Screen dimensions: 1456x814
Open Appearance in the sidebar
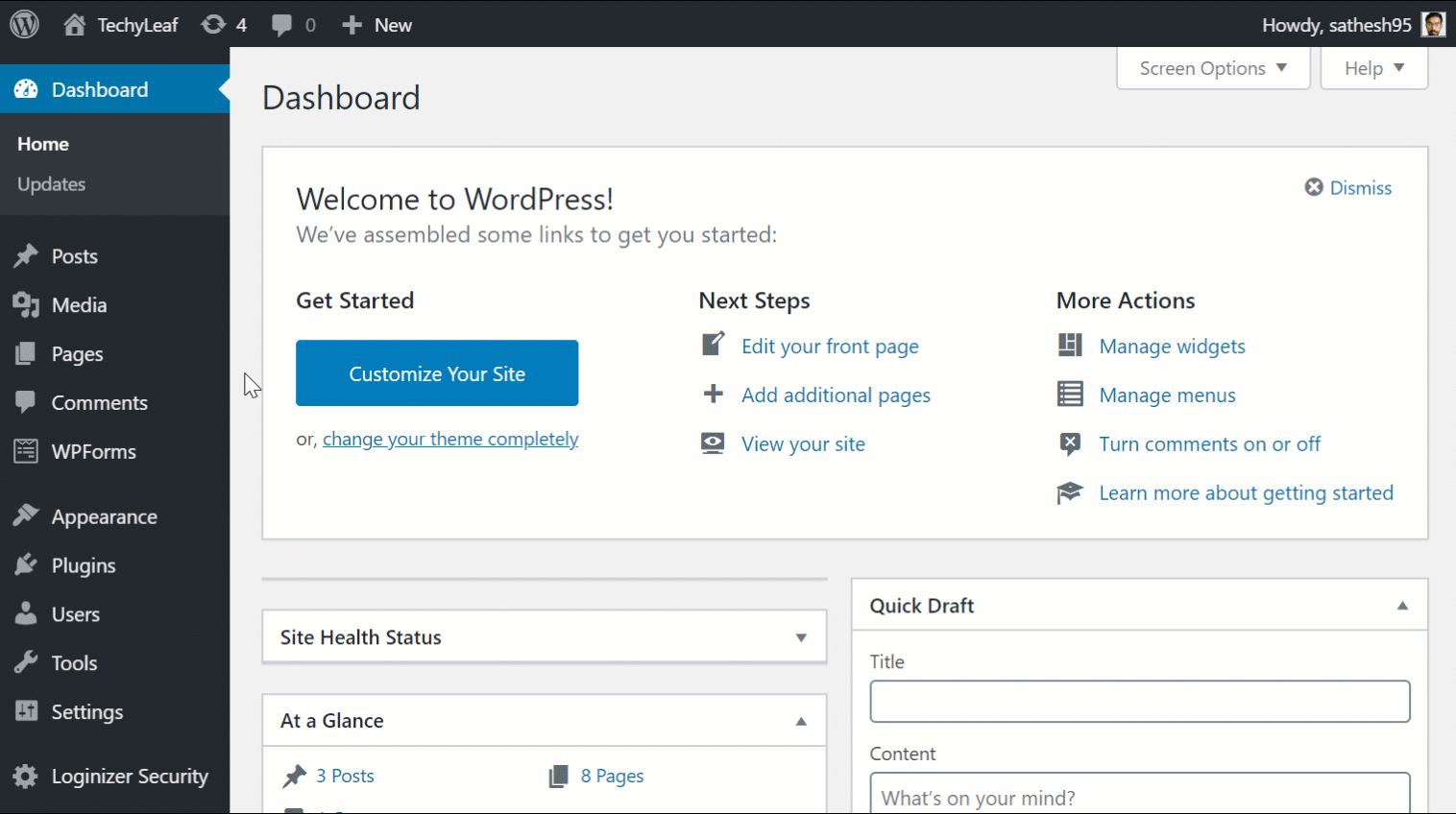105,517
